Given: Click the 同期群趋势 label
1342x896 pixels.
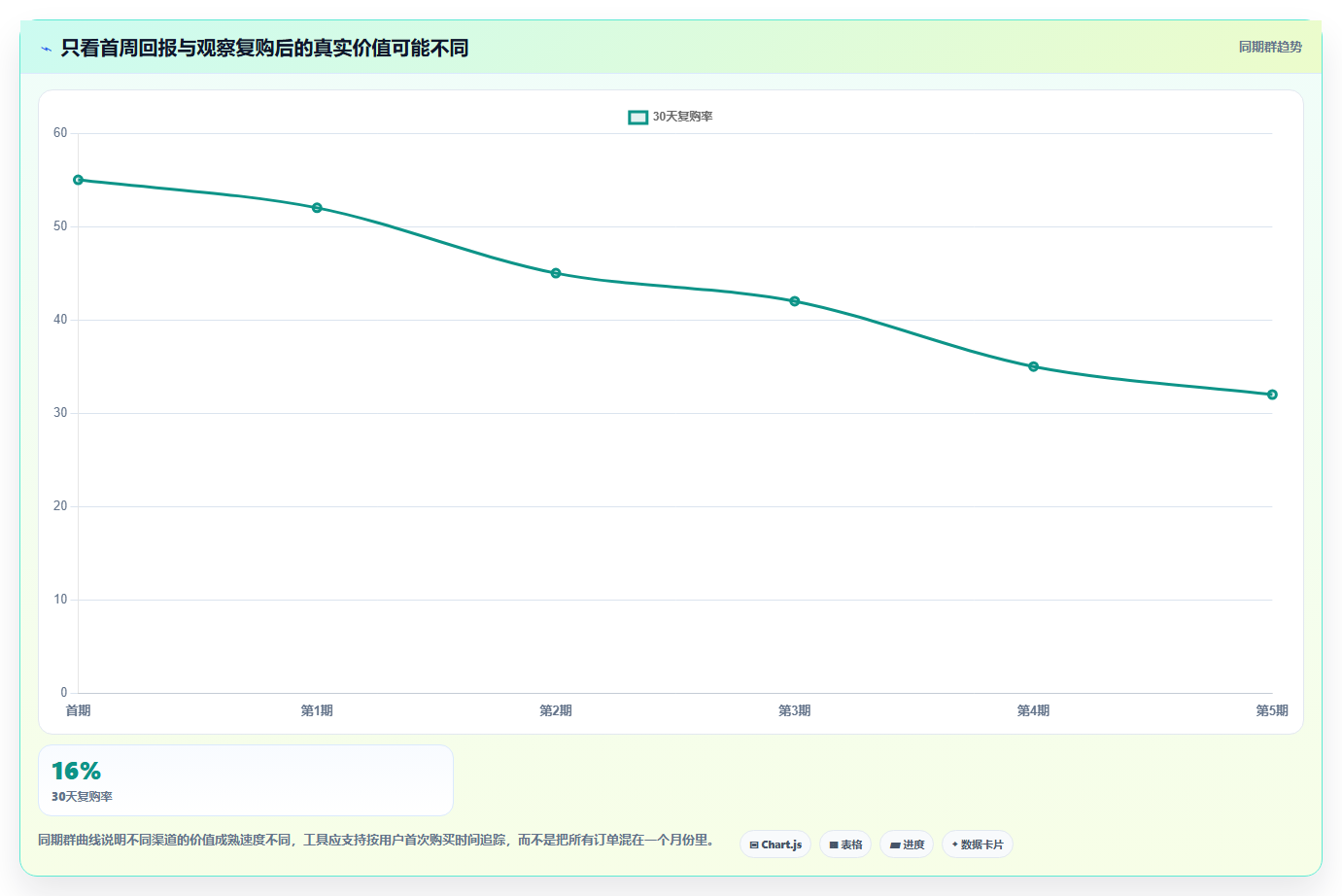Looking at the screenshot, I should [1270, 47].
